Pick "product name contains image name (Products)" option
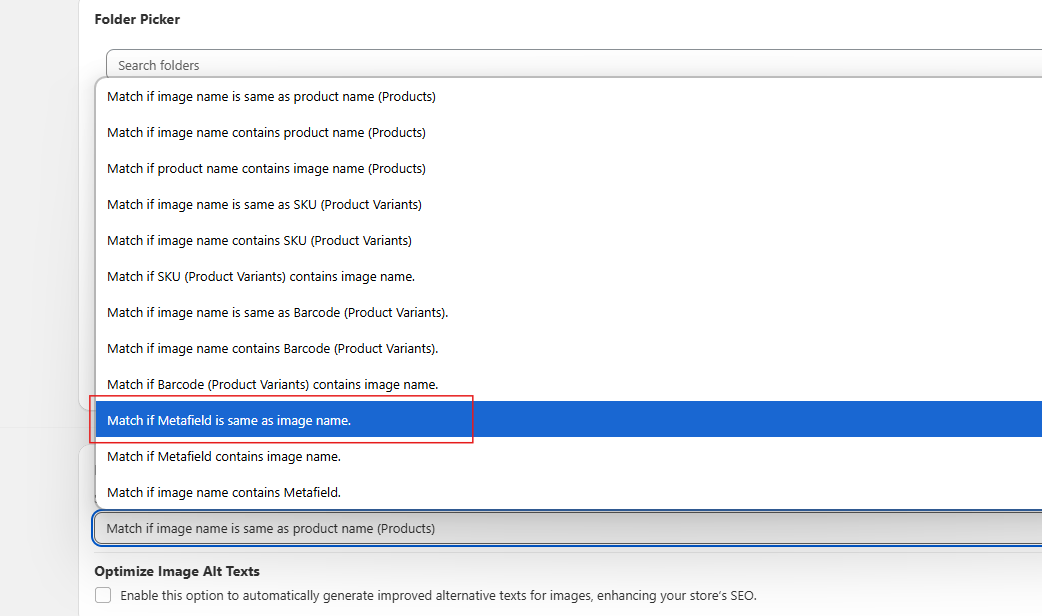This screenshot has width=1042, height=616. [x=266, y=169]
